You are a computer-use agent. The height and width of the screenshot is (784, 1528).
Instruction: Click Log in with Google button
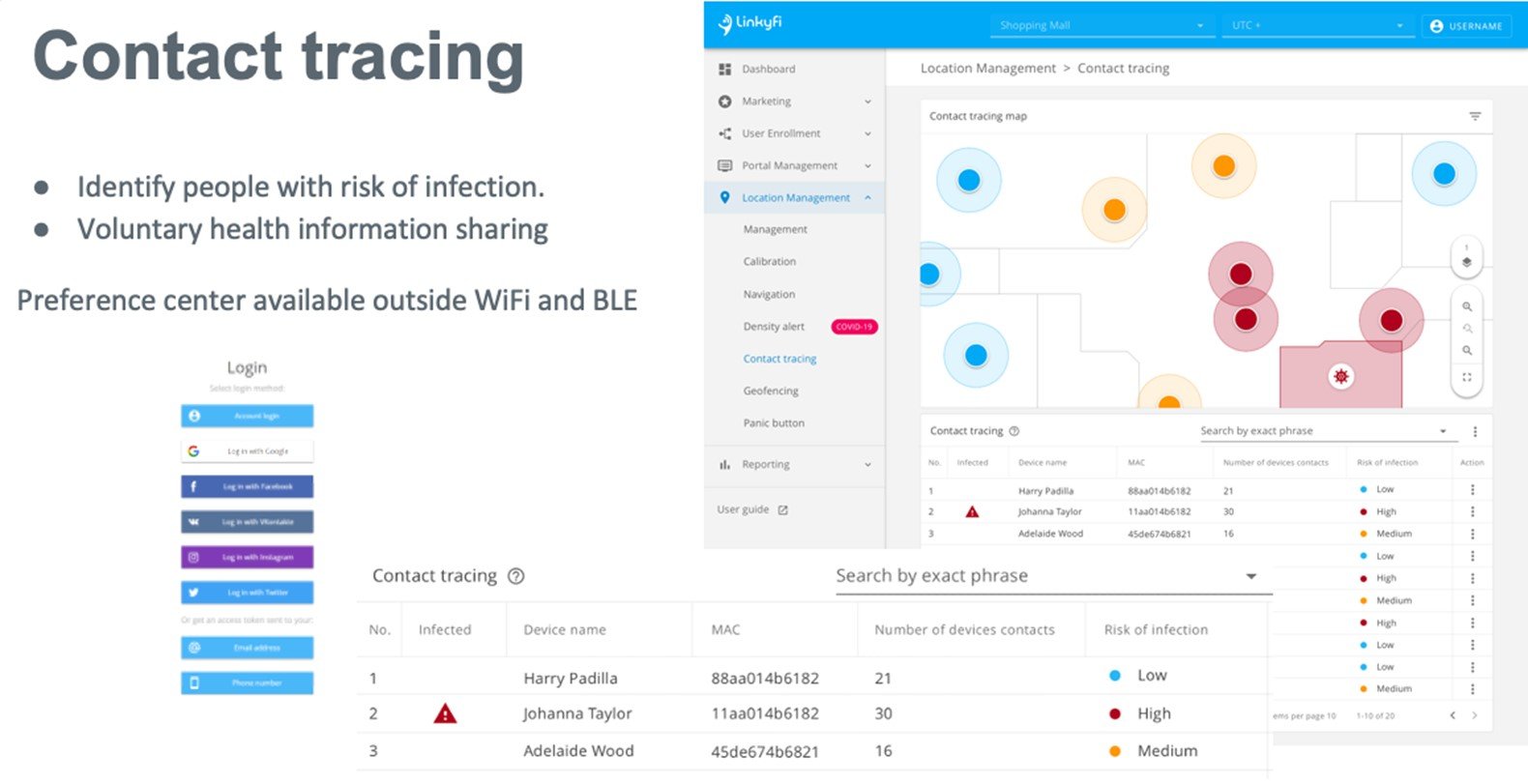[248, 451]
